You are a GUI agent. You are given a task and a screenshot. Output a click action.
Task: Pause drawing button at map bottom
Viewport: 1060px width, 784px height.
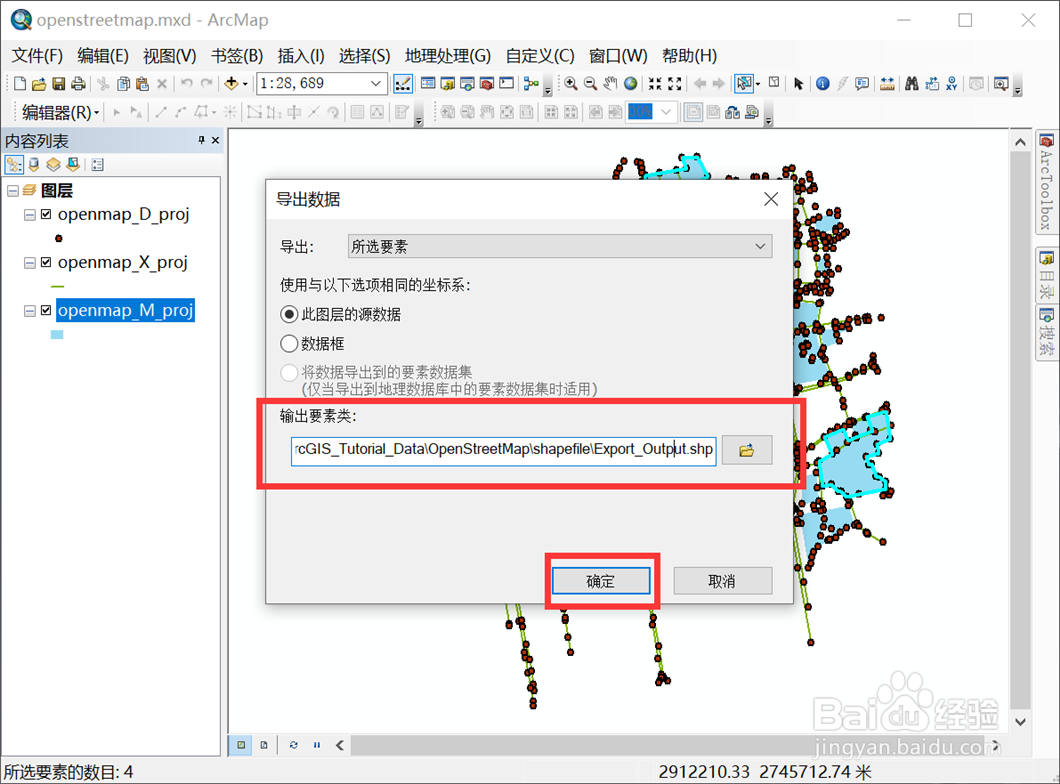[316, 745]
